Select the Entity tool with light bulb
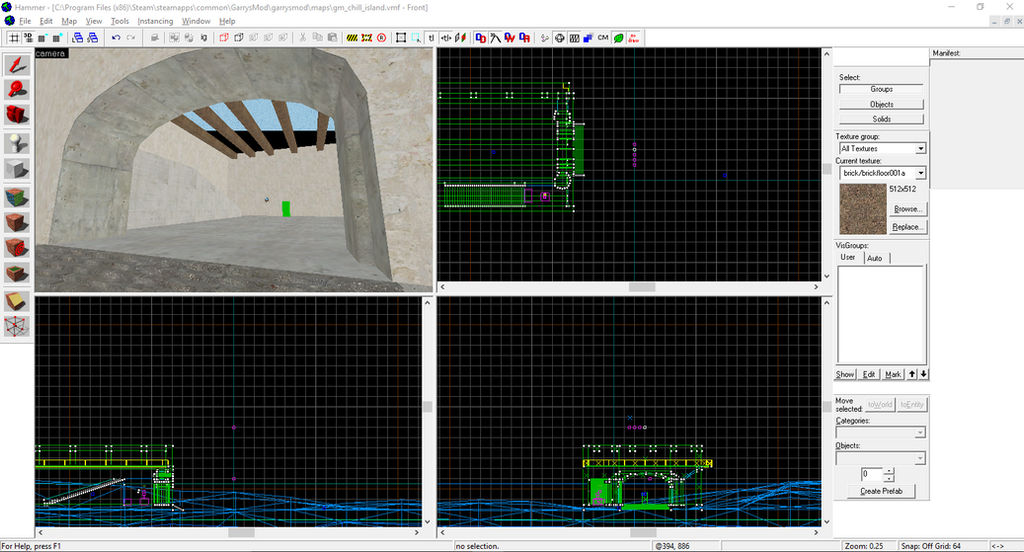This screenshot has height=552, width=1024. (16, 142)
